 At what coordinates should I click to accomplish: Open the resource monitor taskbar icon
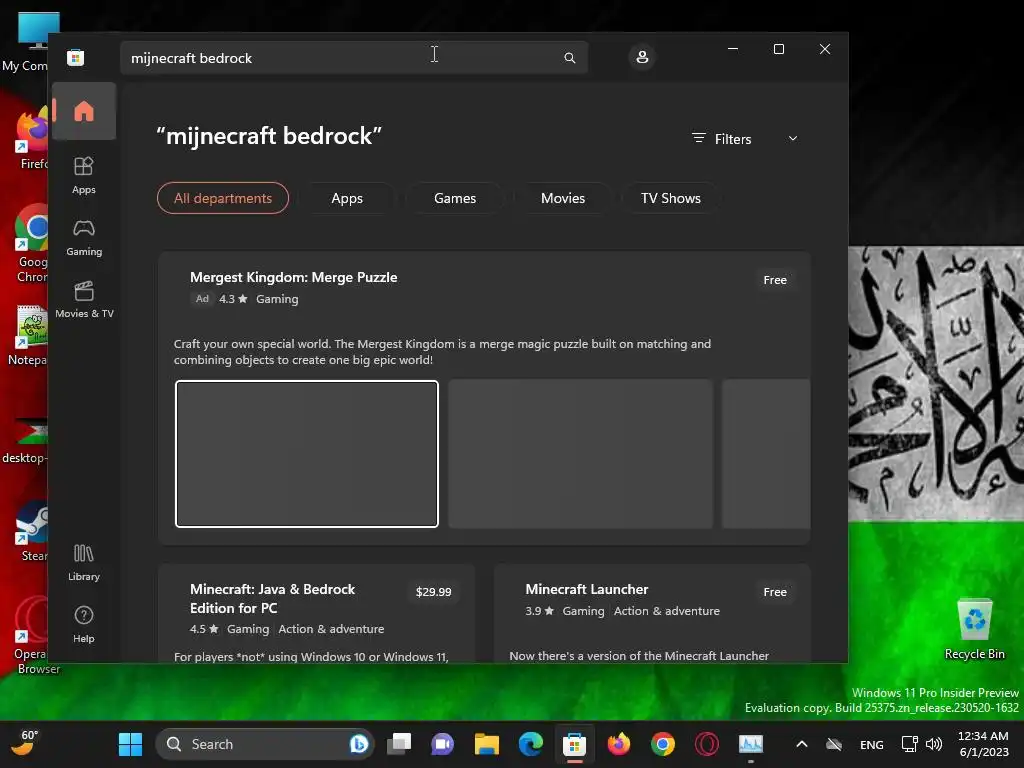point(750,744)
